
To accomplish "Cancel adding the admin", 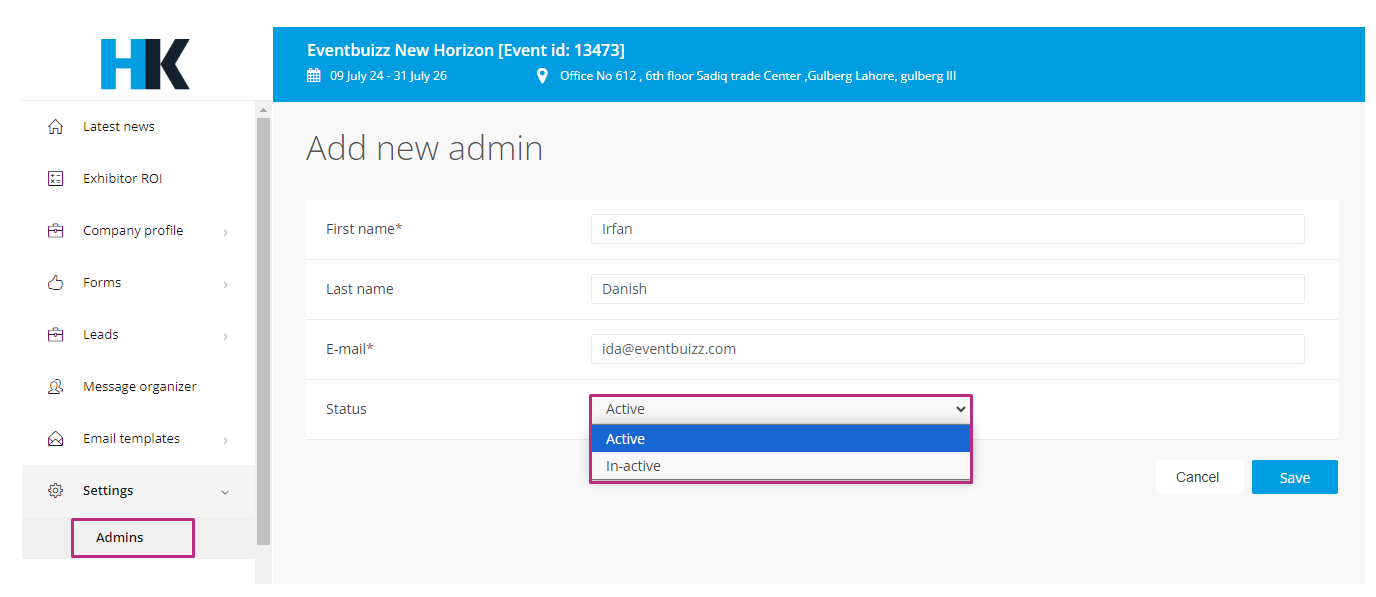I will coord(1197,477).
